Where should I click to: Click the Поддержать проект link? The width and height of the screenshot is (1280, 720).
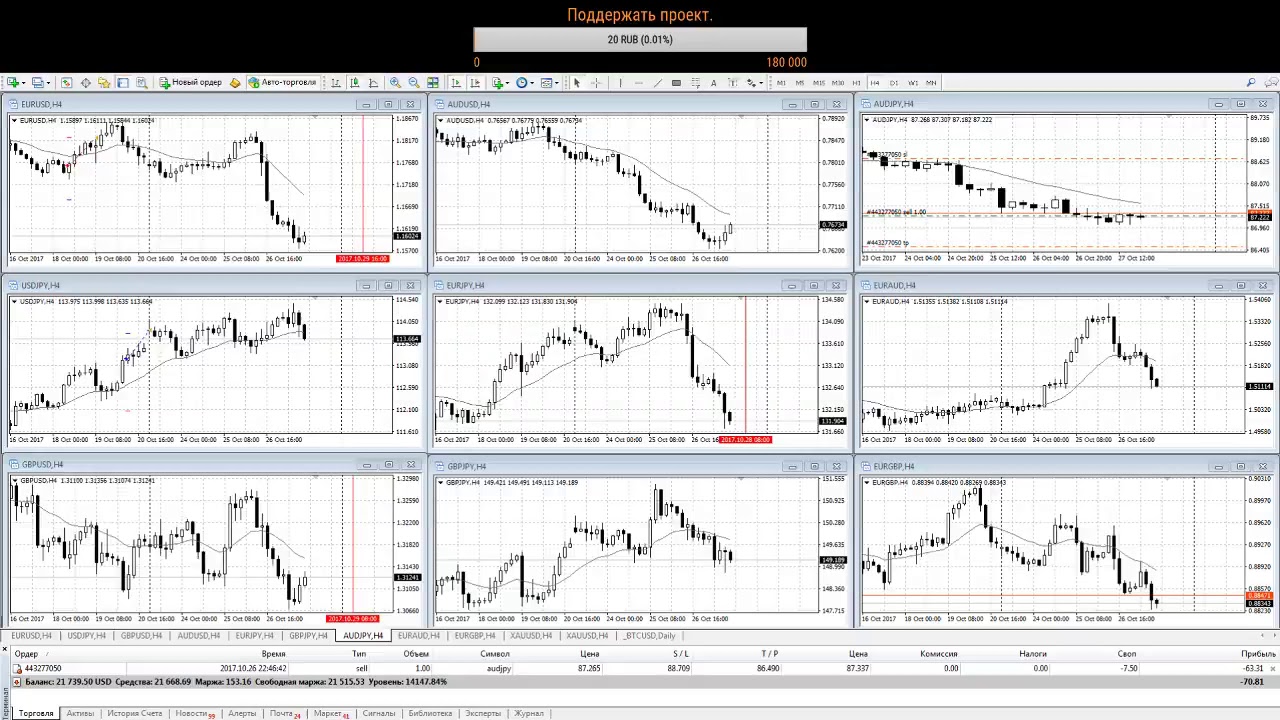[x=640, y=15]
